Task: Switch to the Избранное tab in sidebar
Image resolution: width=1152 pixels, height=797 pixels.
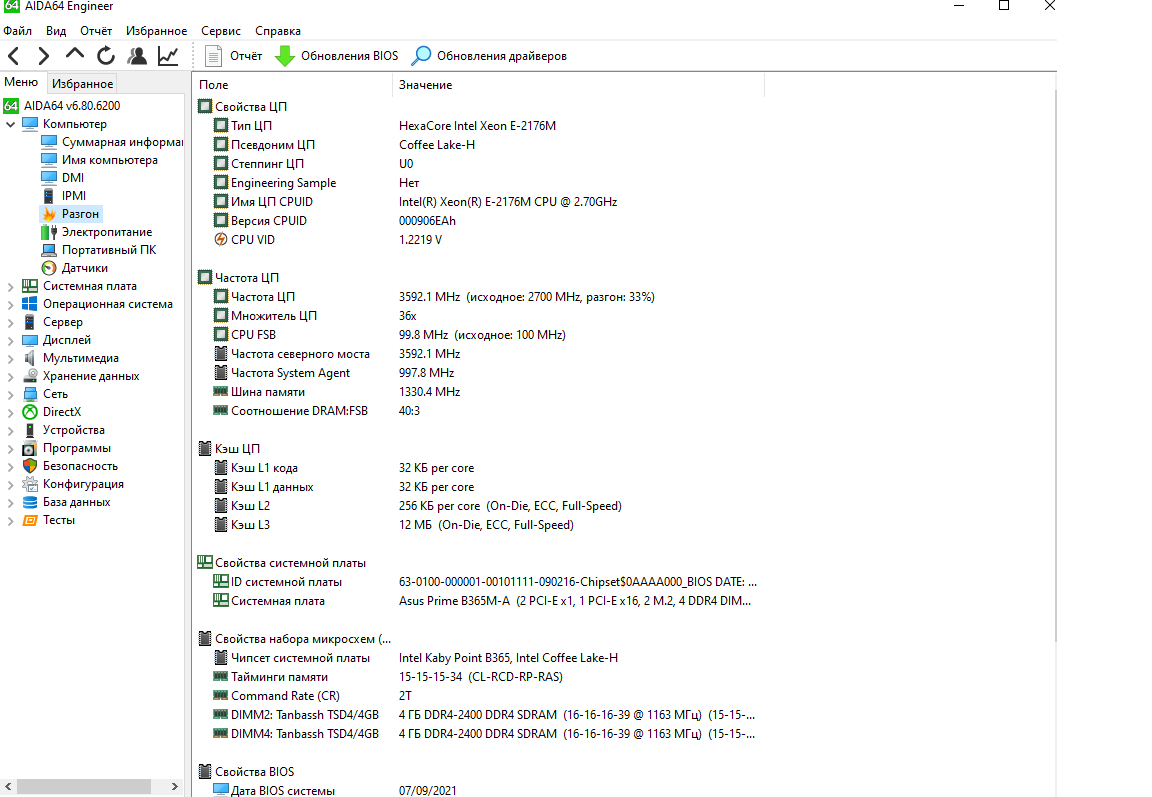Action: (82, 84)
